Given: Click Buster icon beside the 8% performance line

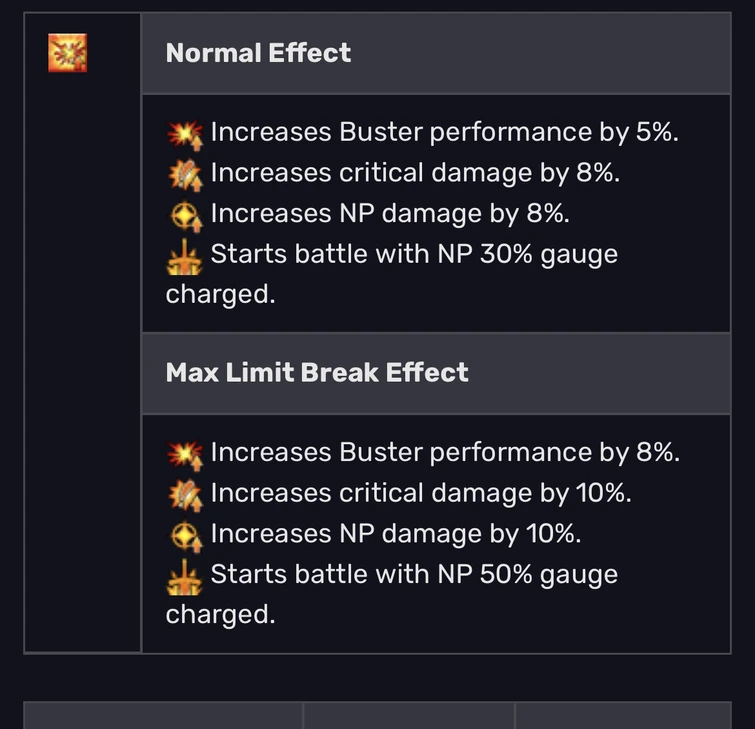Looking at the screenshot, I should click(185, 454).
